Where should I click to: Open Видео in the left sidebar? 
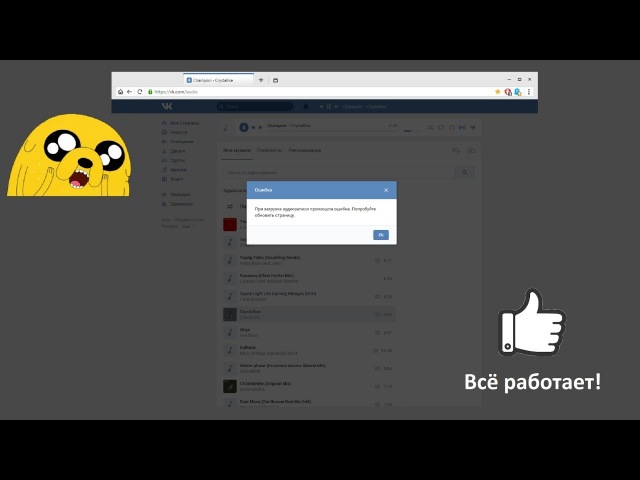(173, 179)
